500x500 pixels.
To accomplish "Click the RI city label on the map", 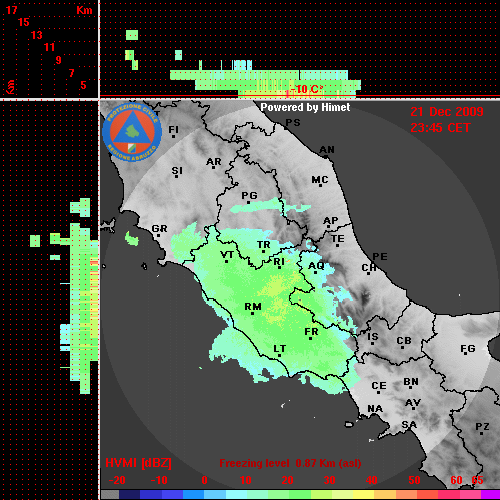I will (279, 262).
